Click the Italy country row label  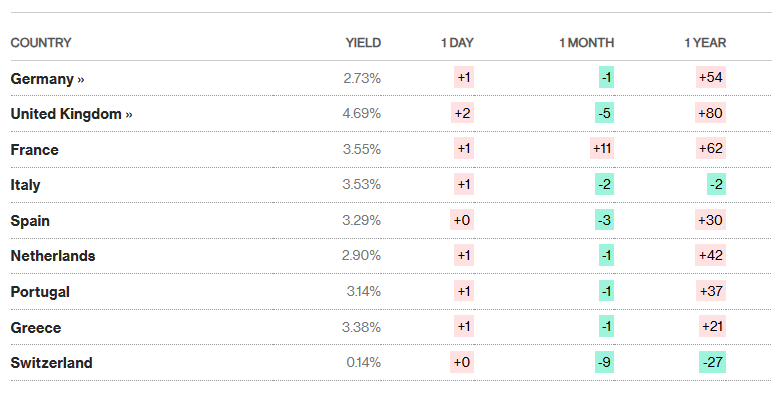[x=26, y=185]
